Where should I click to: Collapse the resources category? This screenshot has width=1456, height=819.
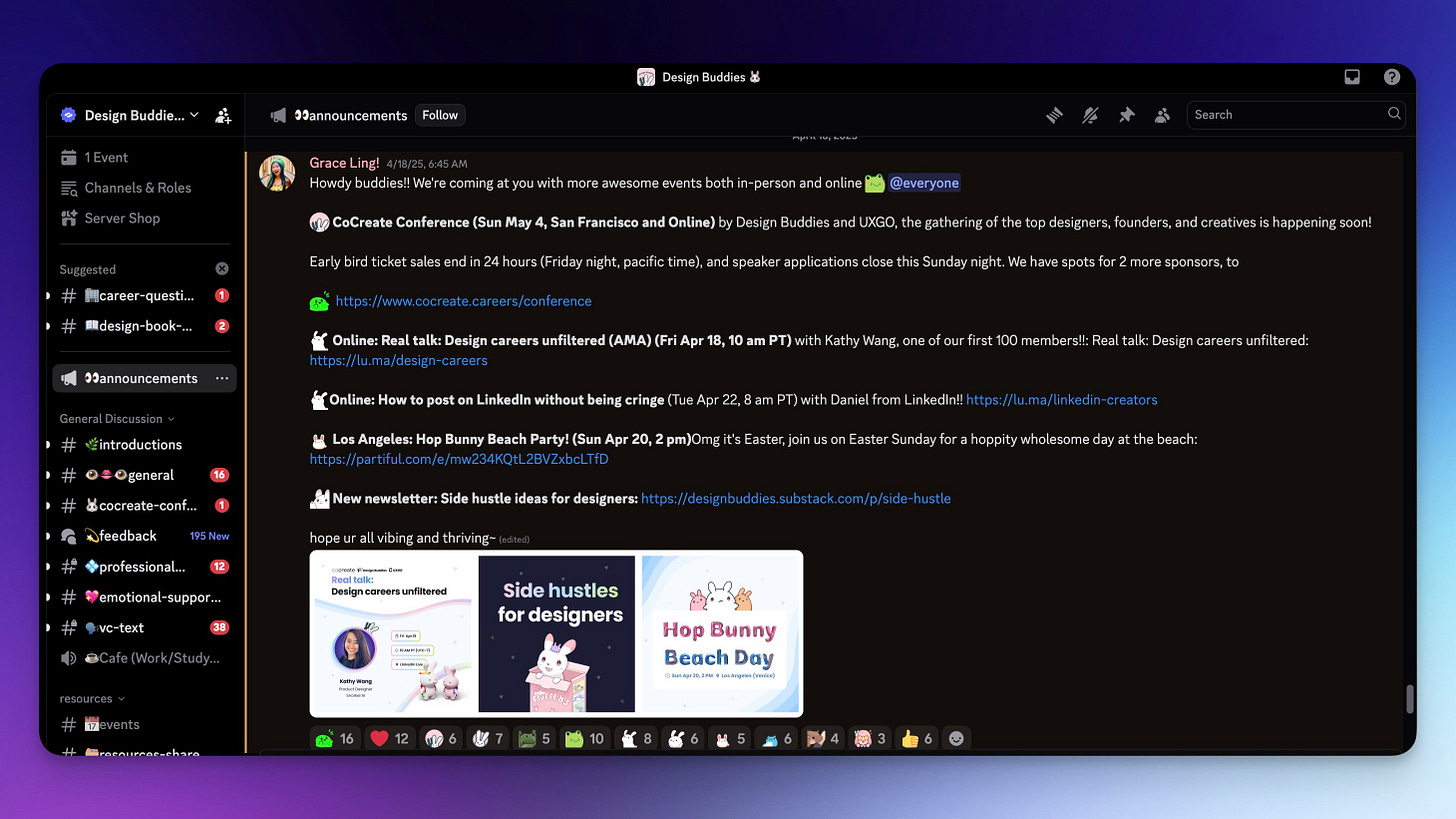tap(92, 699)
